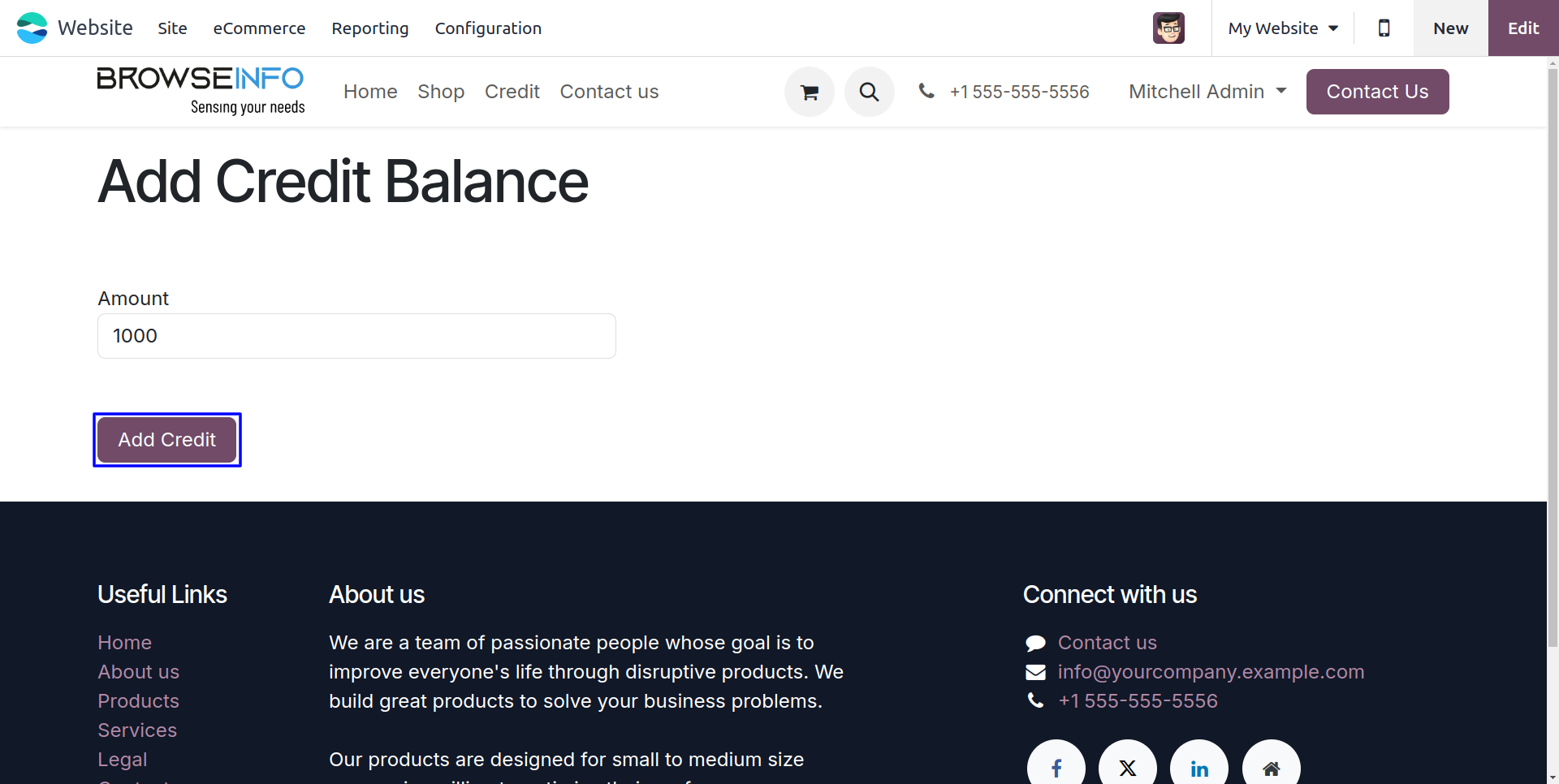This screenshot has width=1559, height=784.
Task: Click the Add Credit button
Action: click(x=167, y=440)
